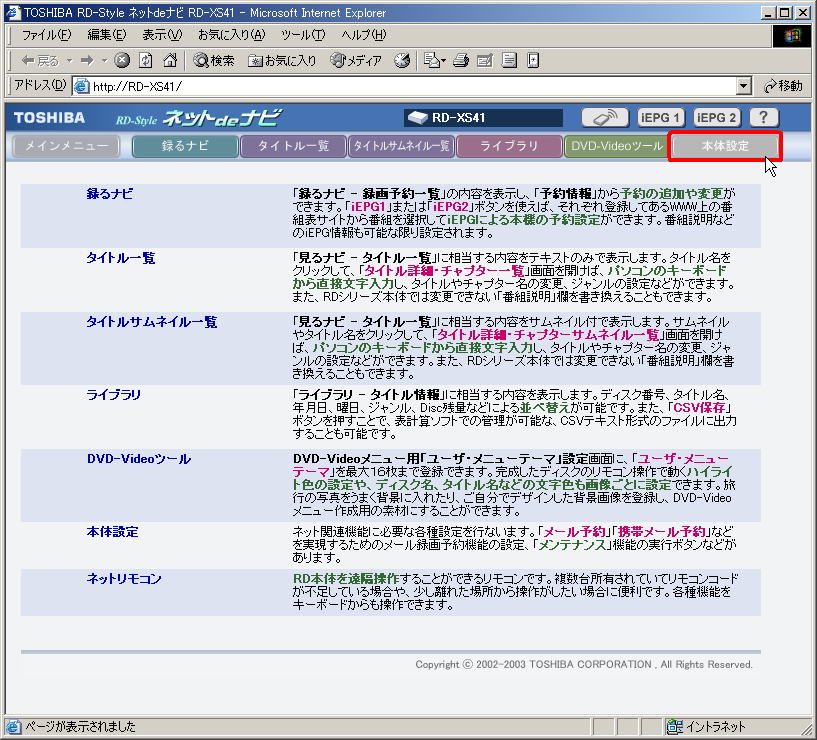Image resolution: width=817 pixels, height=740 pixels.
Task: Switch to the タイトルサムネイル一覧 tab
Action: tap(401, 146)
